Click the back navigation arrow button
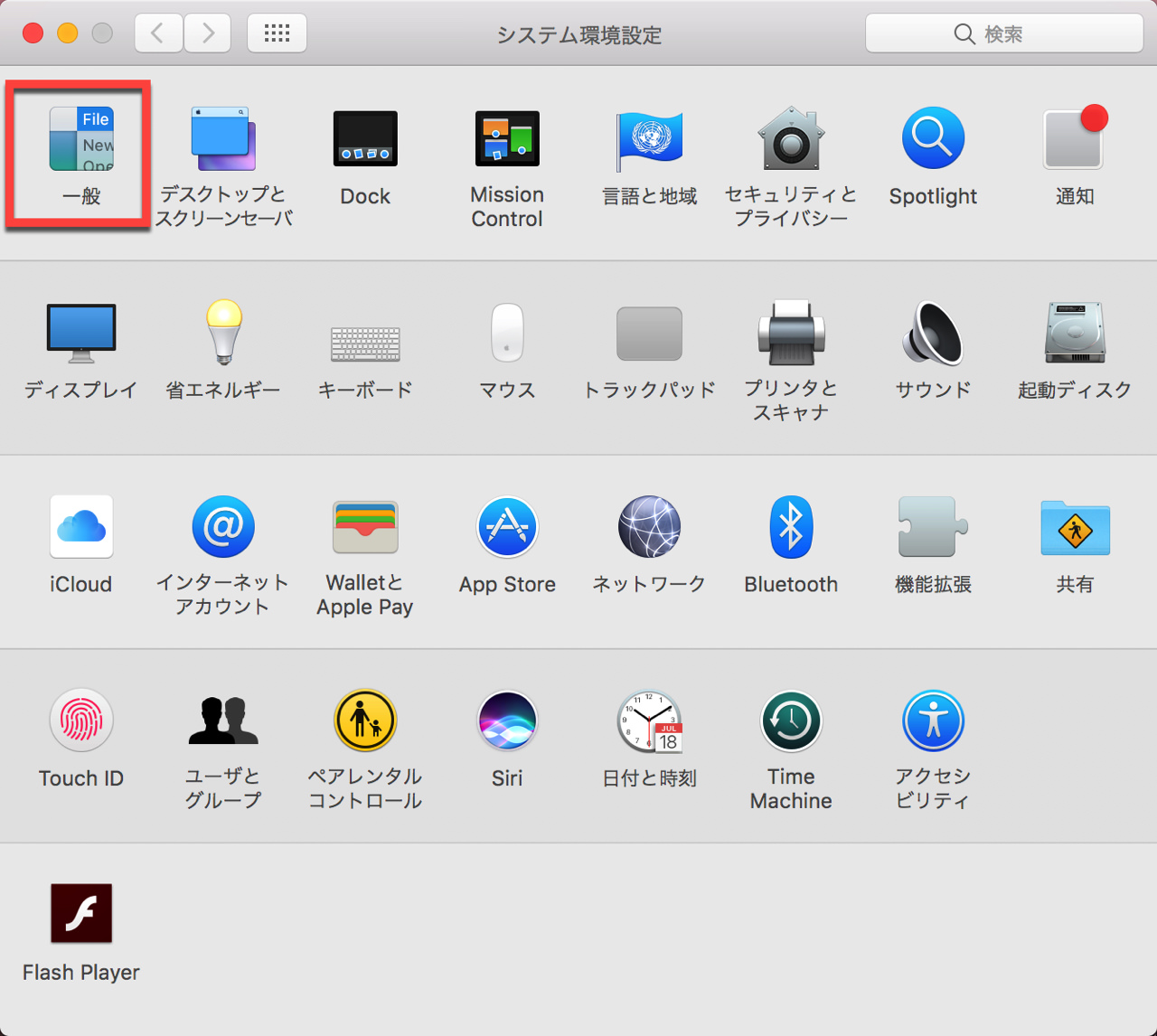 pyautogui.click(x=158, y=33)
